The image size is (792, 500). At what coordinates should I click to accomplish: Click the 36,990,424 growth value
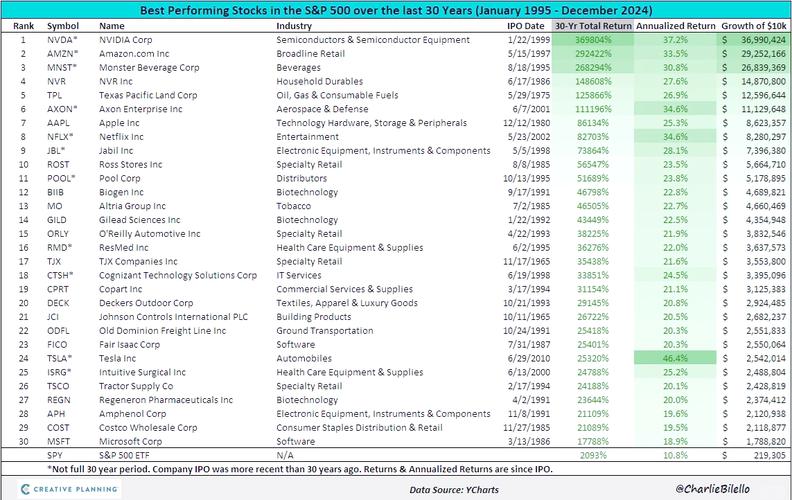(763, 39)
